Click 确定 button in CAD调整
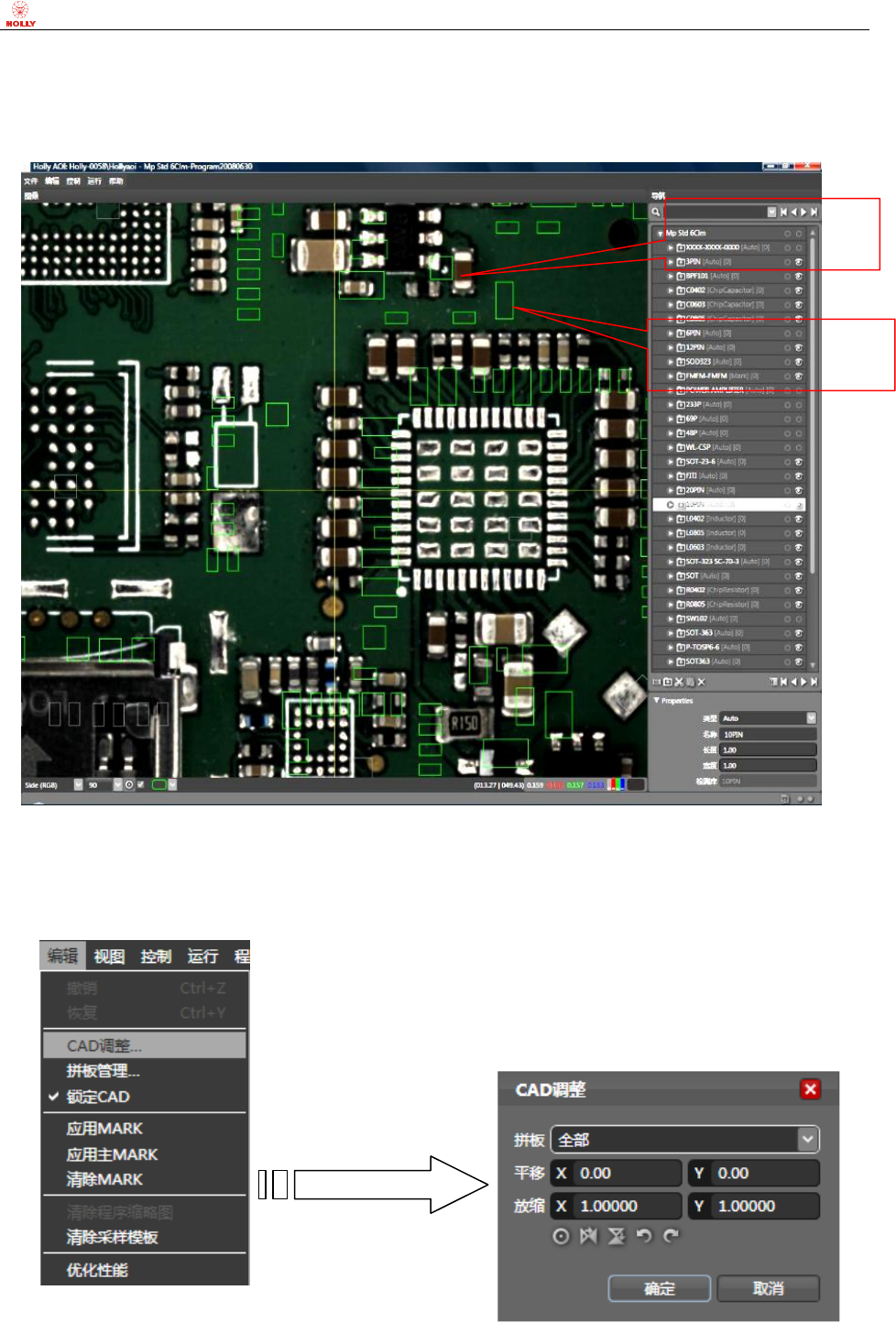Viewport: 896px width, 1323px height. [x=660, y=1288]
